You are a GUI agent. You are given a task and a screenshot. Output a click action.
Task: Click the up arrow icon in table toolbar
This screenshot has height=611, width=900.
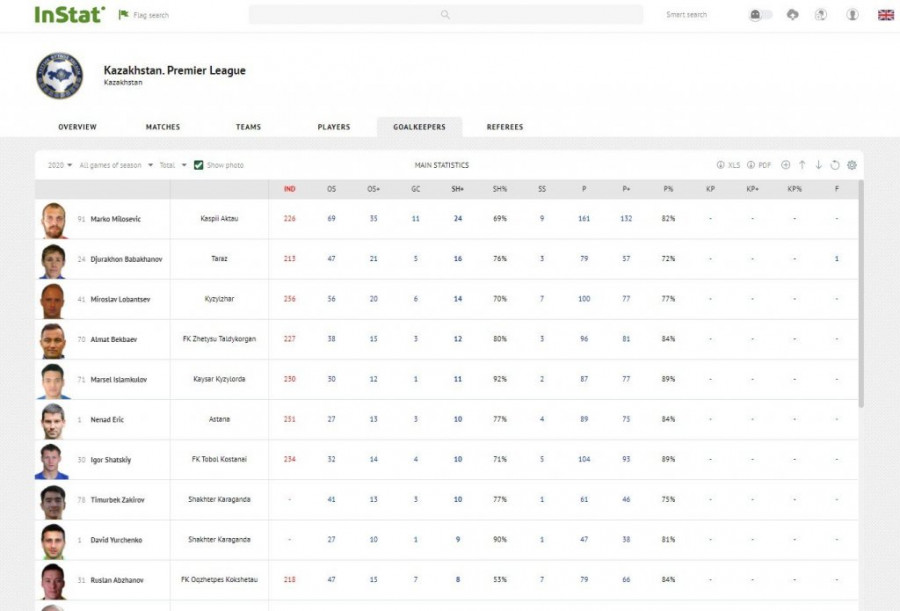click(x=802, y=165)
